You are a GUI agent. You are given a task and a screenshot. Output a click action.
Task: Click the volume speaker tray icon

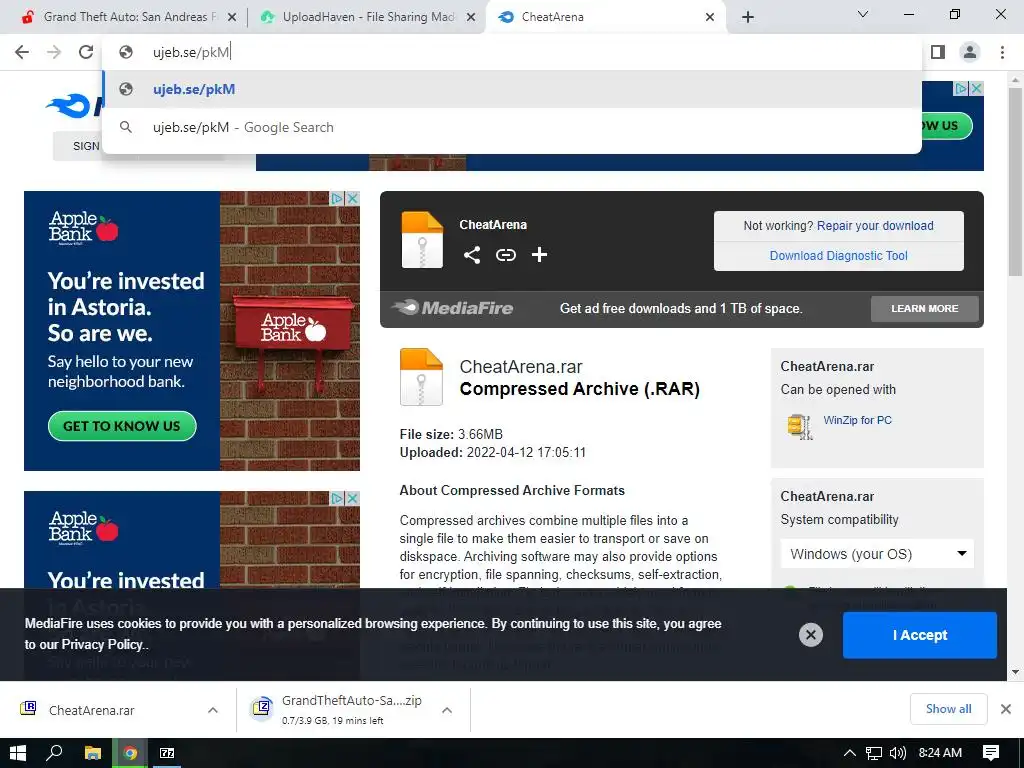898,753
